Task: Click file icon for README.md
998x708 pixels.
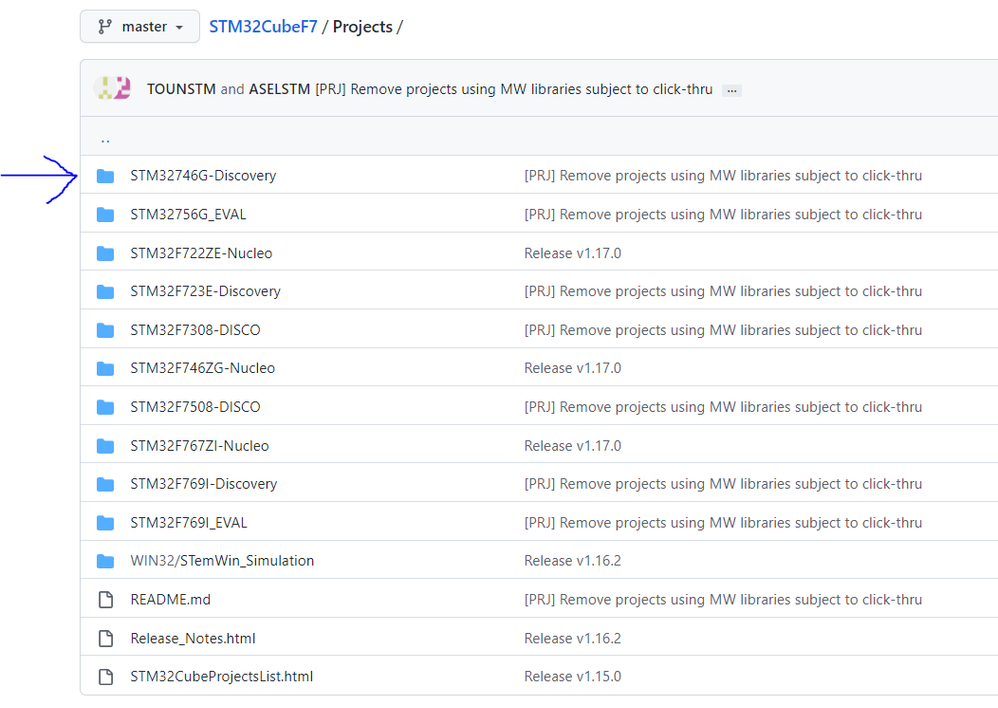Action: click(106, 600)
